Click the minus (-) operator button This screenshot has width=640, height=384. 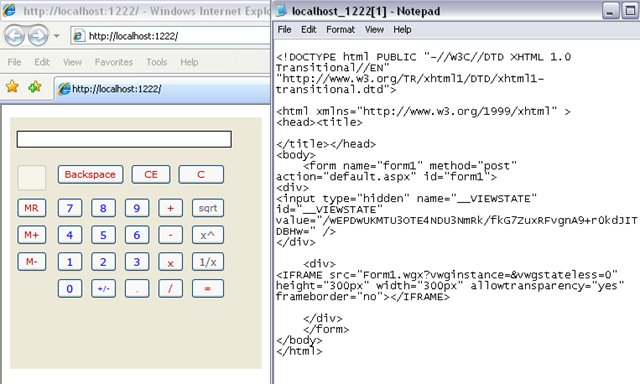tap(170, 235)
